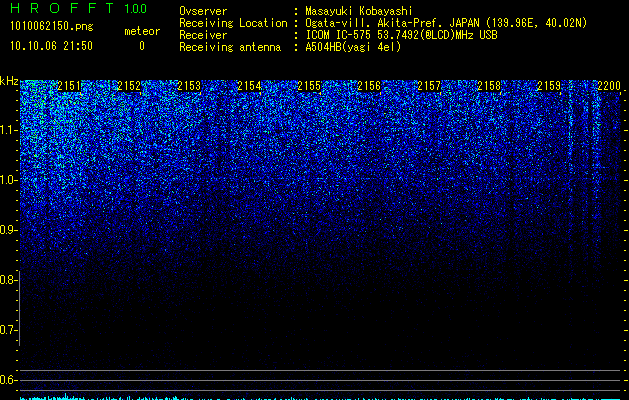Click the 0.8 frequency axis label
This screenshot has width=629, height=400.
(x=8, y=280)
